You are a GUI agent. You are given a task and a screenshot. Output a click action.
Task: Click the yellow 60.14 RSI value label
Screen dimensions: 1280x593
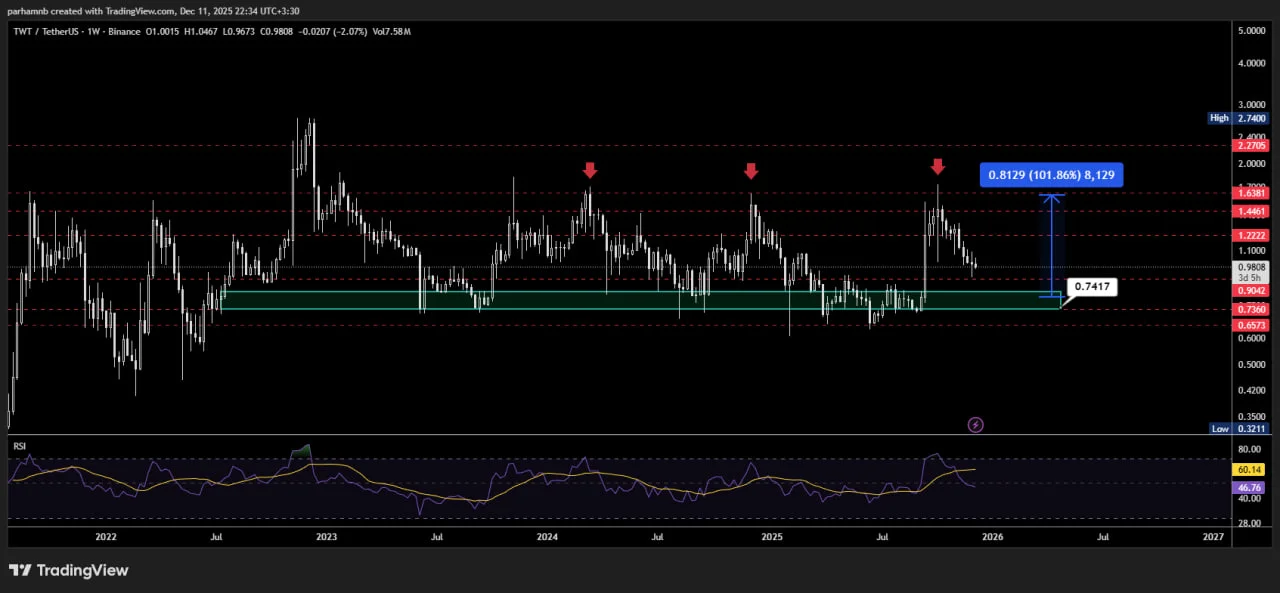pyautogui.click(x=1251, y=469)
